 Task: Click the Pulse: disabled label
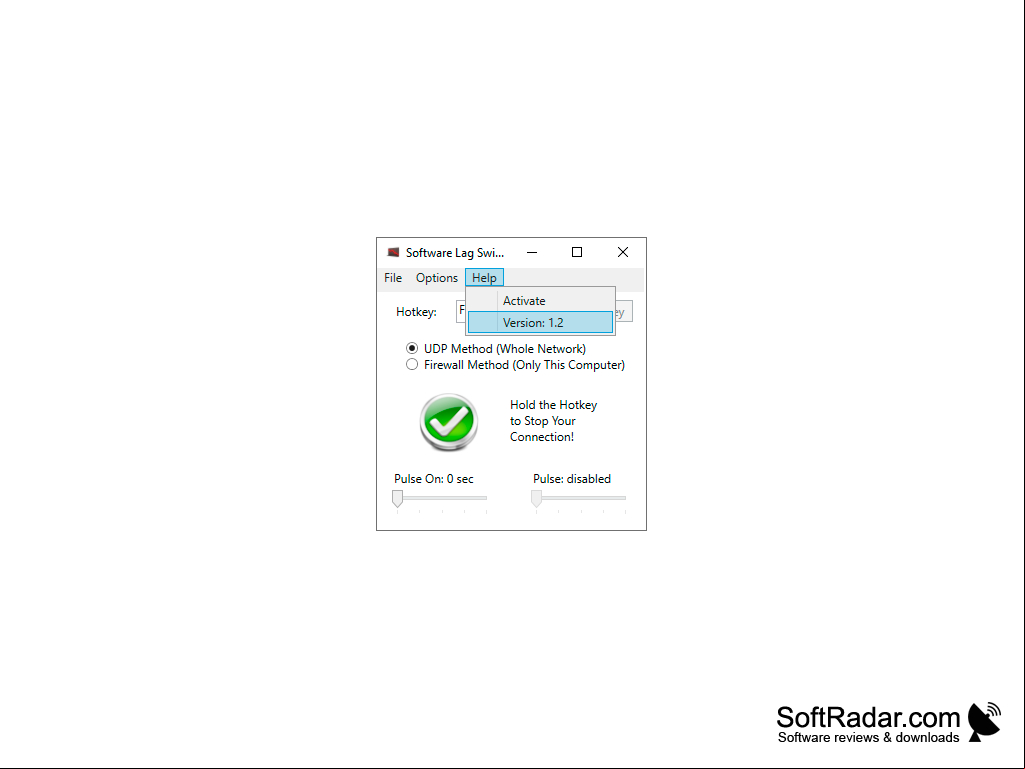click(572, 479)
